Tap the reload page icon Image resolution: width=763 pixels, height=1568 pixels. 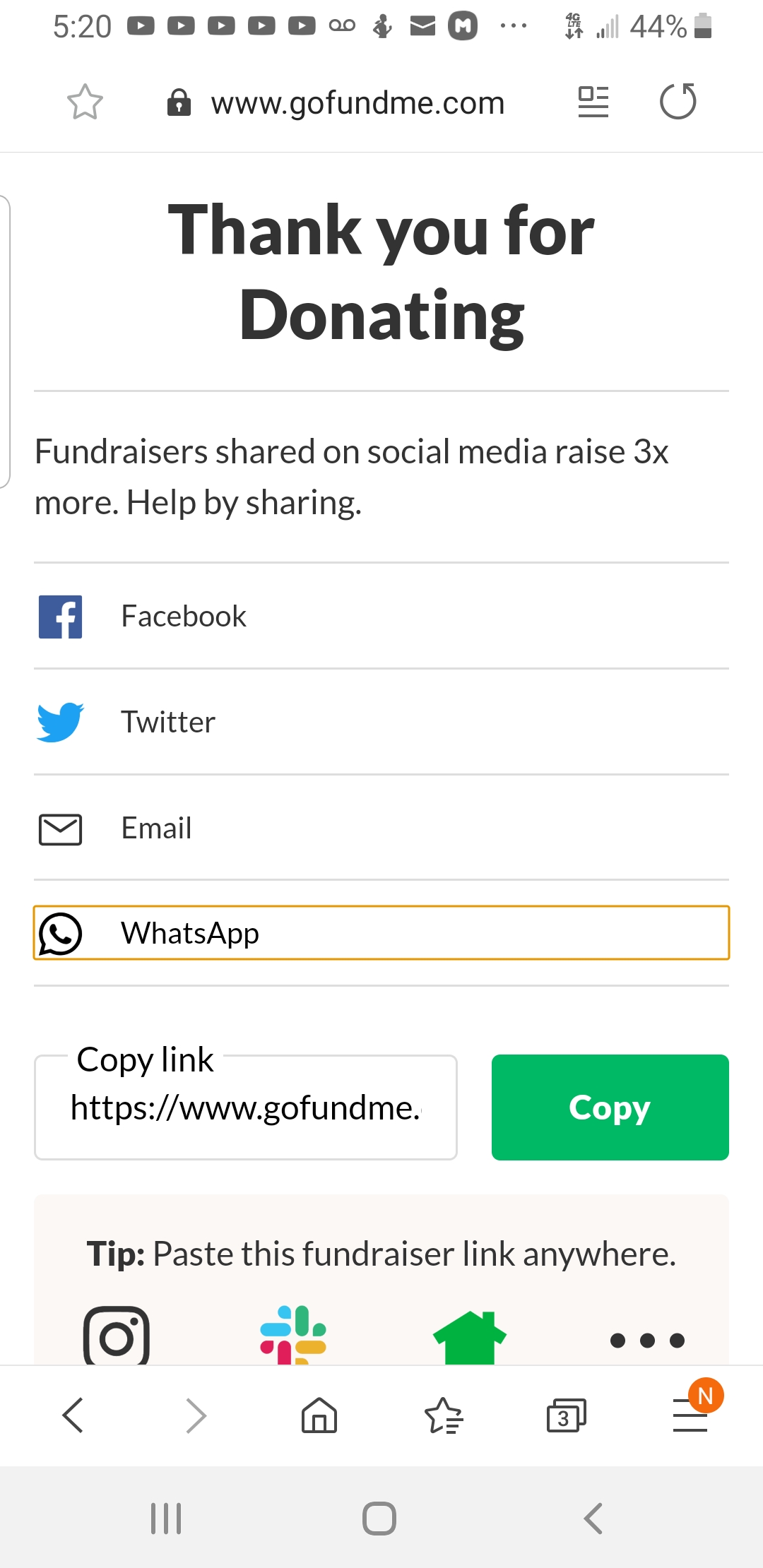point(678,102)
